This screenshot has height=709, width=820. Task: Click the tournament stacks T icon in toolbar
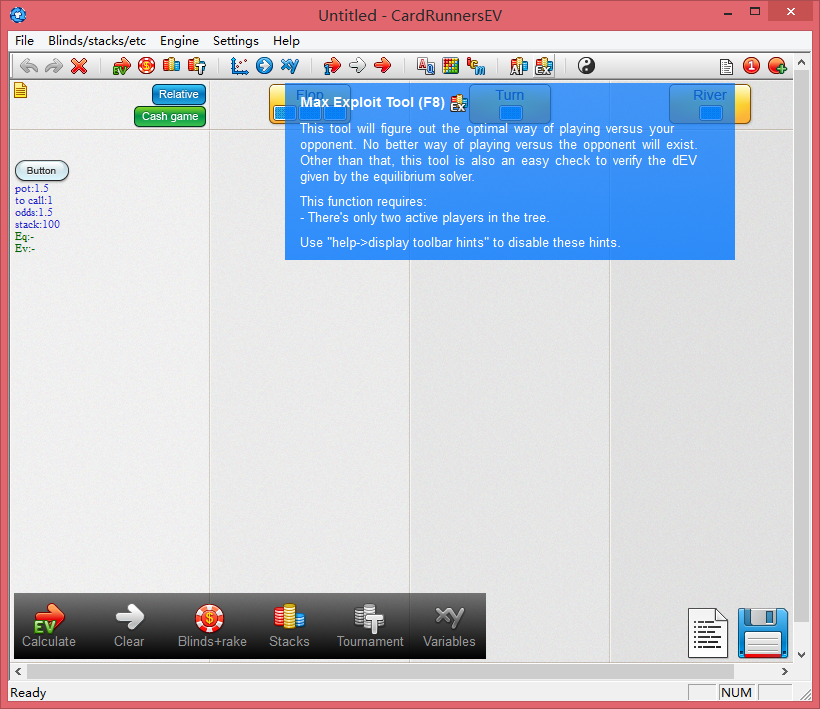[x=197, y=66]
